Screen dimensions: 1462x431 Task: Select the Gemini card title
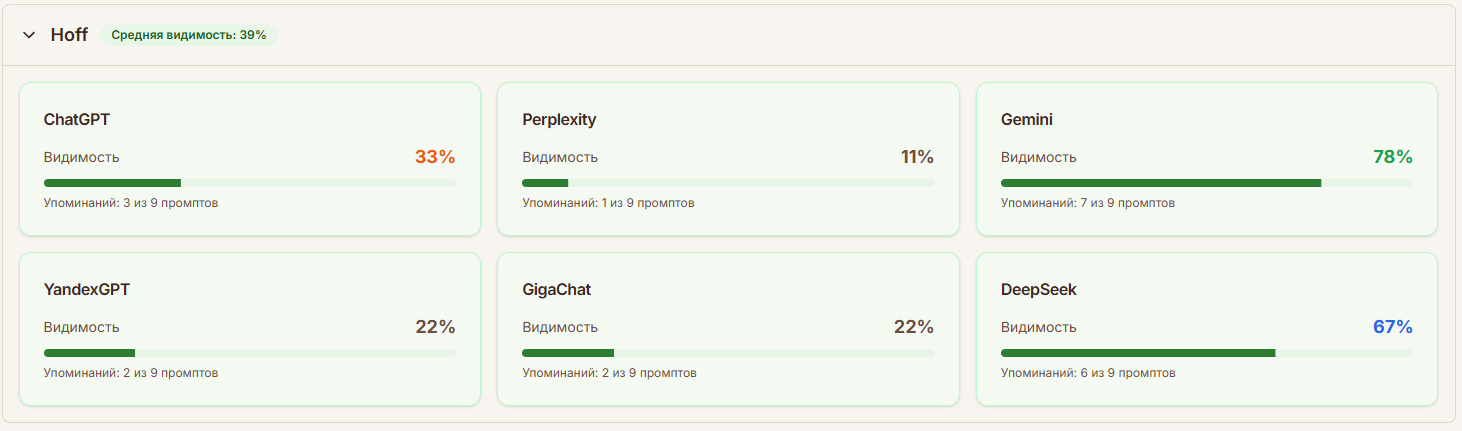coord(1026,120)
